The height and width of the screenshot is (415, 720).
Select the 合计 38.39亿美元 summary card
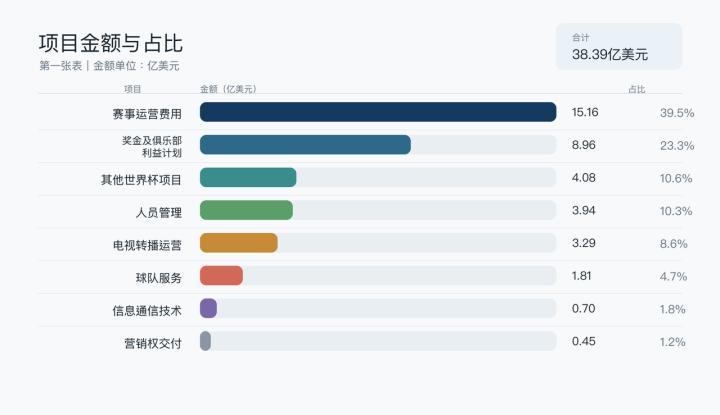click(619, 47)
